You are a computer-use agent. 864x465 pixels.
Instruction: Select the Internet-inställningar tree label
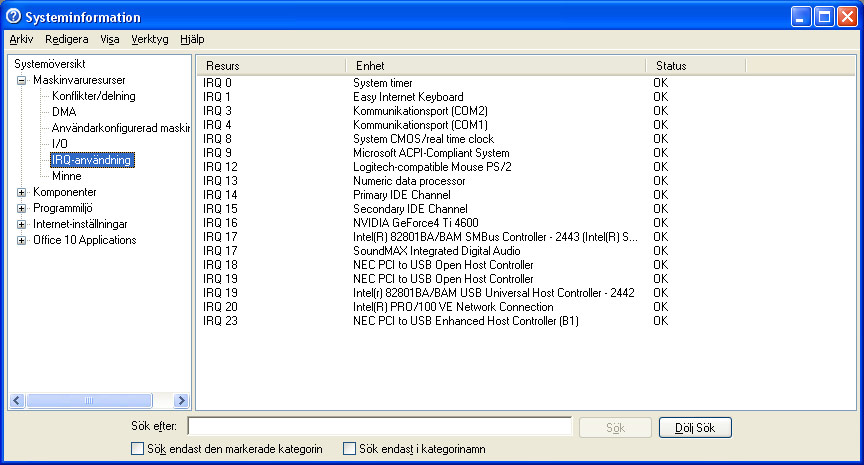tap(80, 224)
